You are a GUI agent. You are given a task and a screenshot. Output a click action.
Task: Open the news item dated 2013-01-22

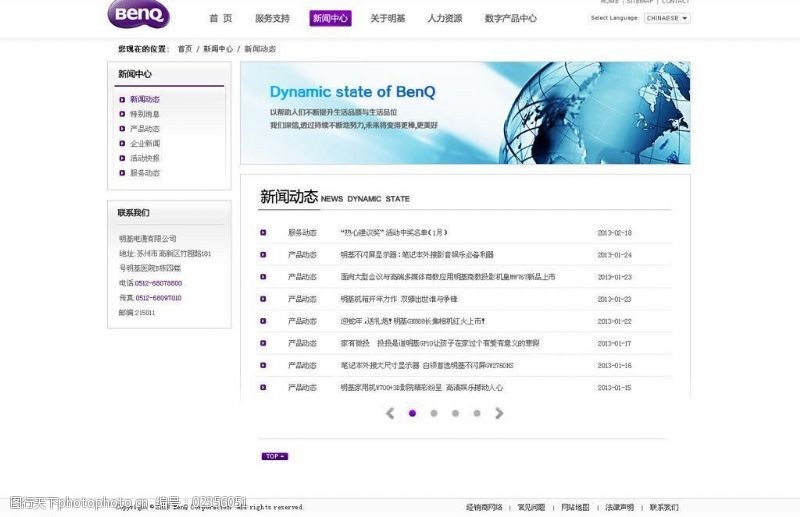(413, 321)
